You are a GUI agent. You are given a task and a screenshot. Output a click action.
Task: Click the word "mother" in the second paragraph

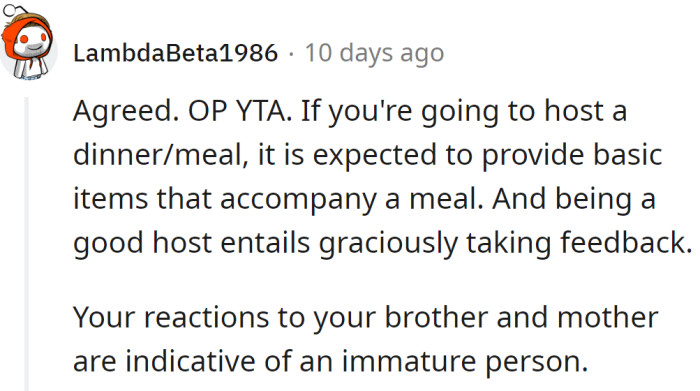pyautogui.click(x=607, y=317)
